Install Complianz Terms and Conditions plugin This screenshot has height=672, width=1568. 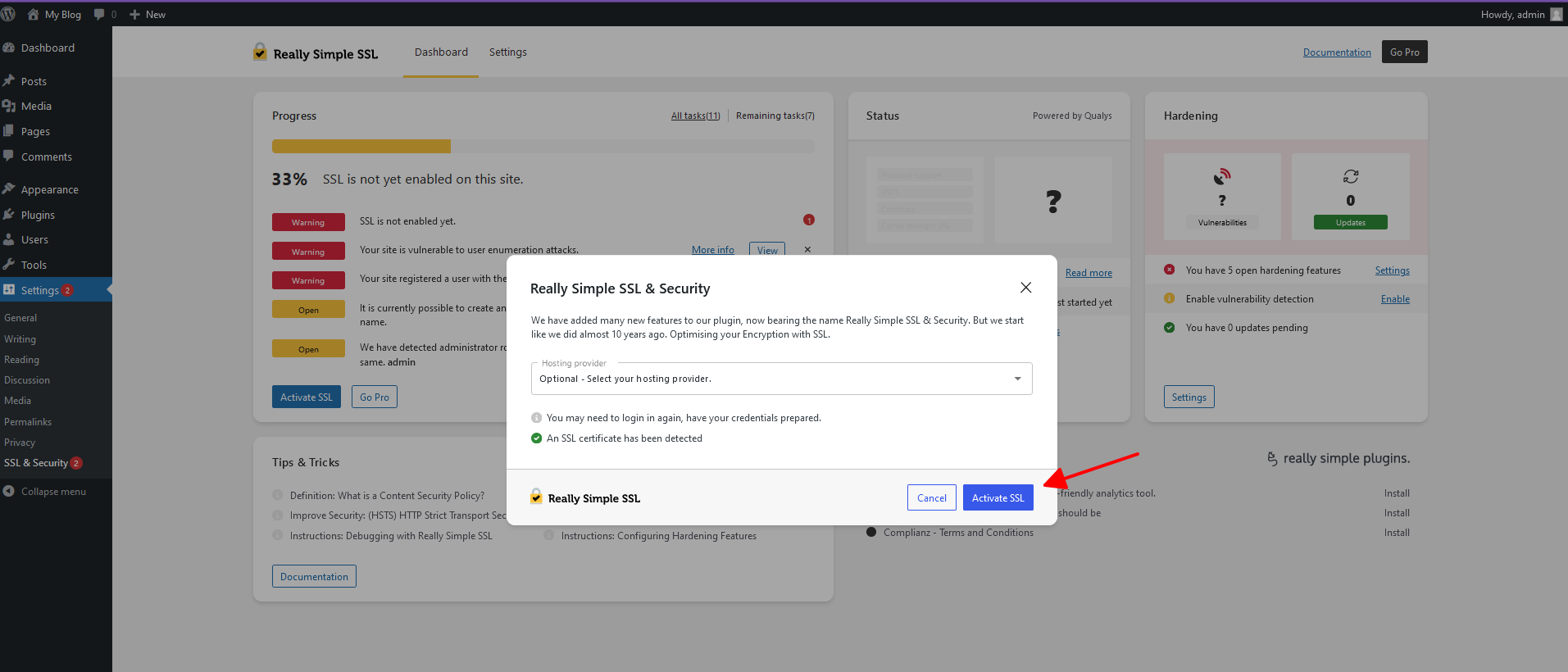click(x=1397, y=533)
